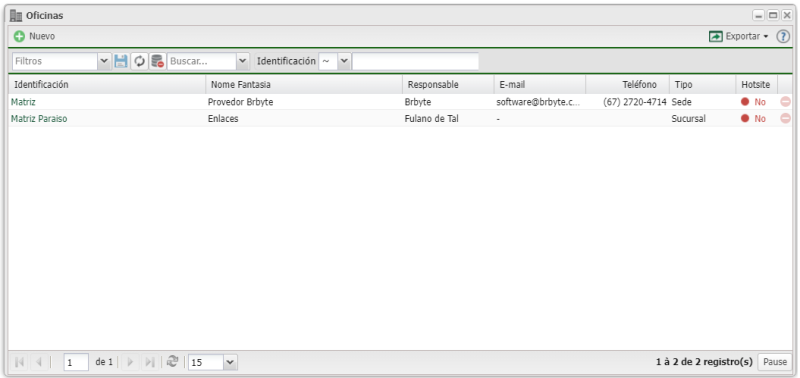
Task: Sort by the Nome Fantasia column header
Action: click(x=304, y=85)
